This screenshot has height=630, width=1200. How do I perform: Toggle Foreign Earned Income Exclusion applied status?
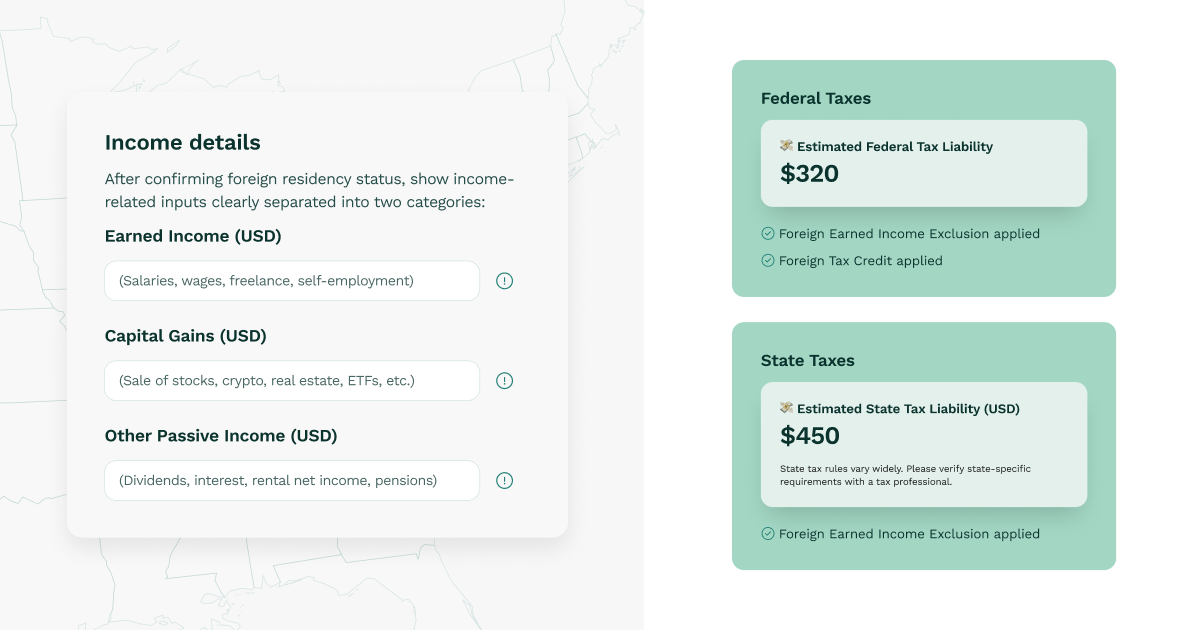[x=909, y=233]
